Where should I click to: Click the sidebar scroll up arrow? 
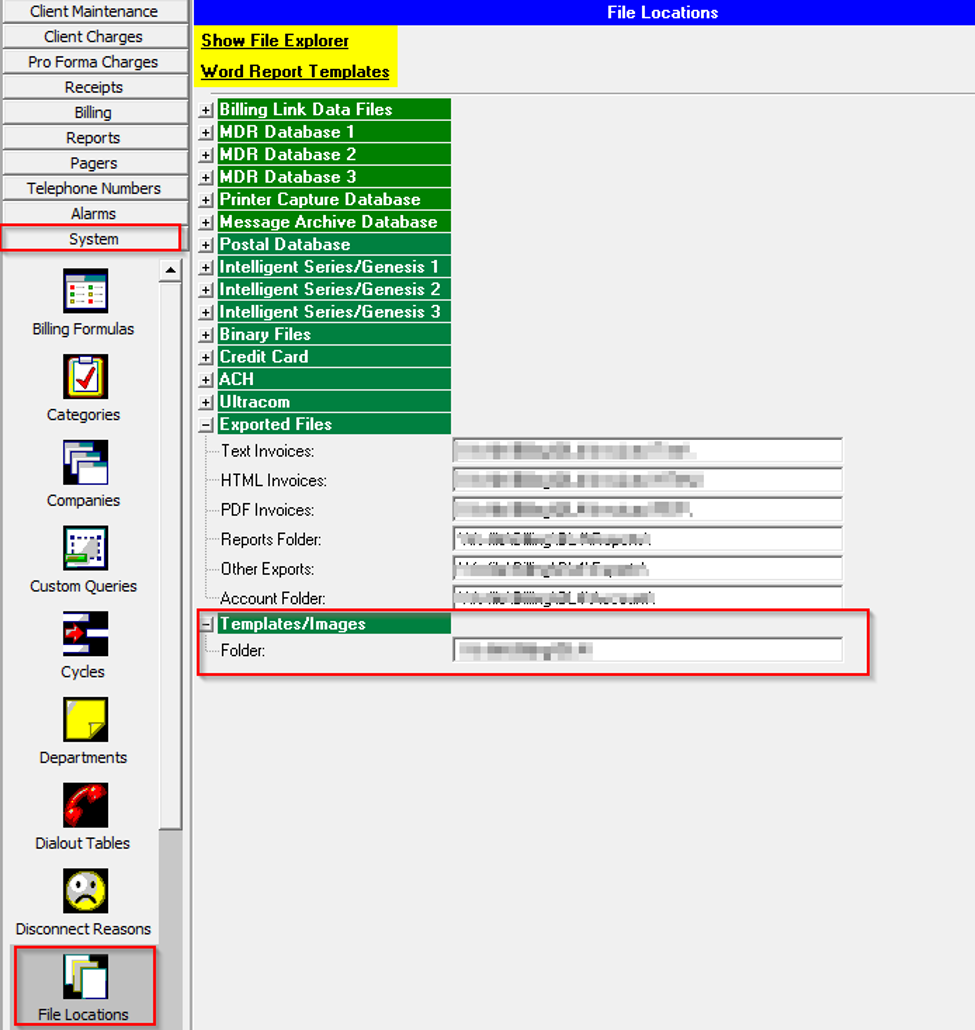tap(170, 270)
